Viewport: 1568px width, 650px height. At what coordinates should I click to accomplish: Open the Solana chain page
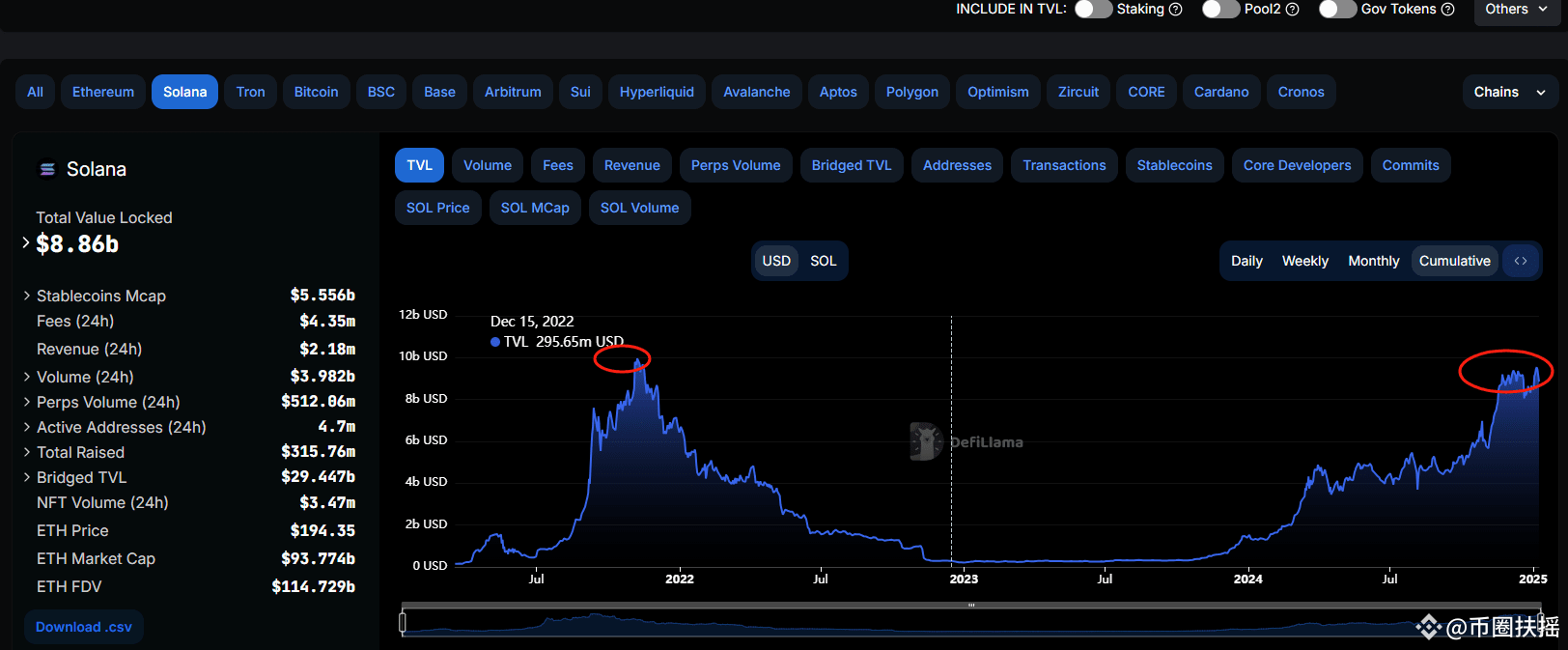184,92
